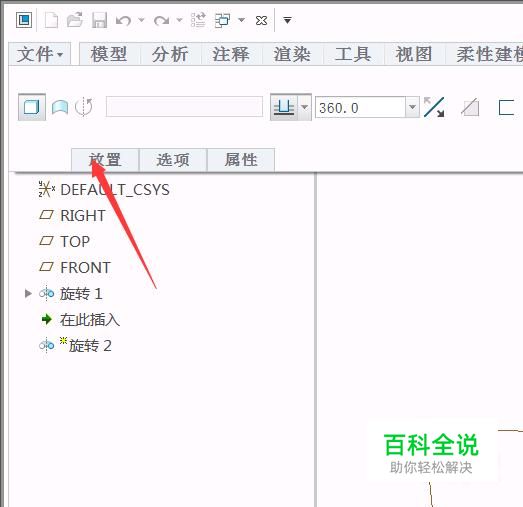Viewport: 523px width, 507px height.
Task: Click the plane icon beside TOP
Action: [46, 241]
